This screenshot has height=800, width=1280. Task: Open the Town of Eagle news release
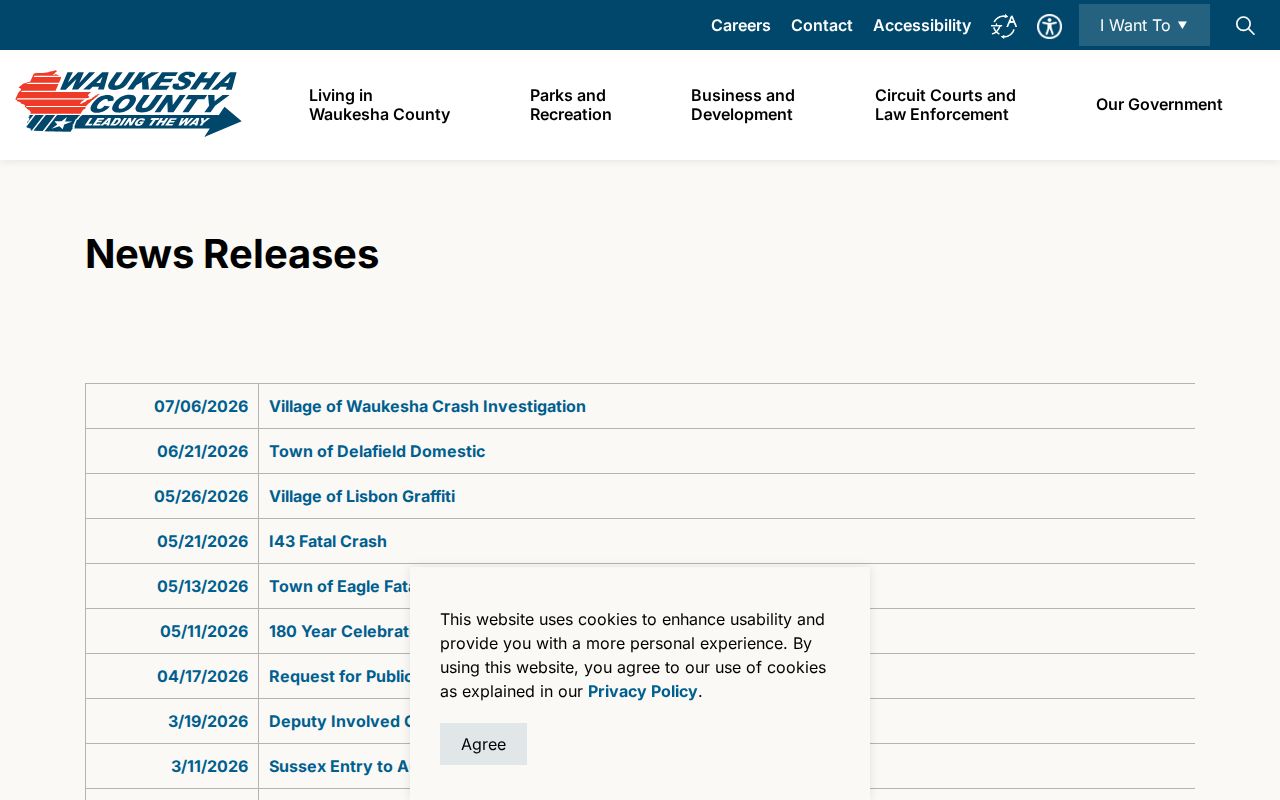click(339, 586)
